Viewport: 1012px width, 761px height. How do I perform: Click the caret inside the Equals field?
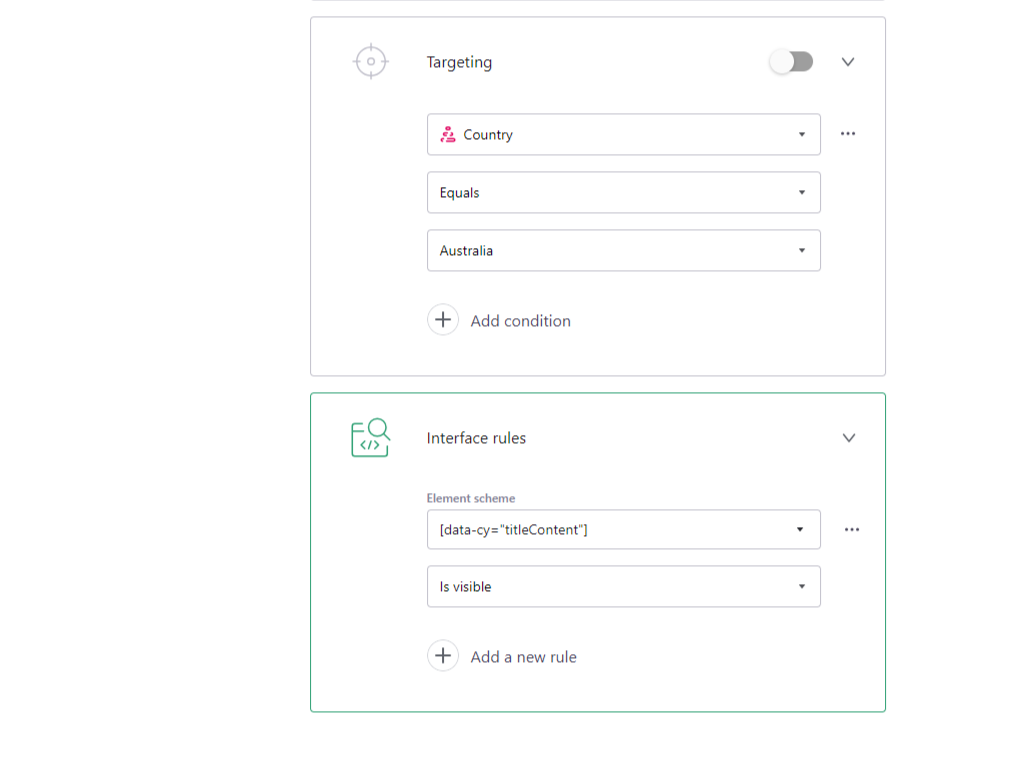(802, 192)
